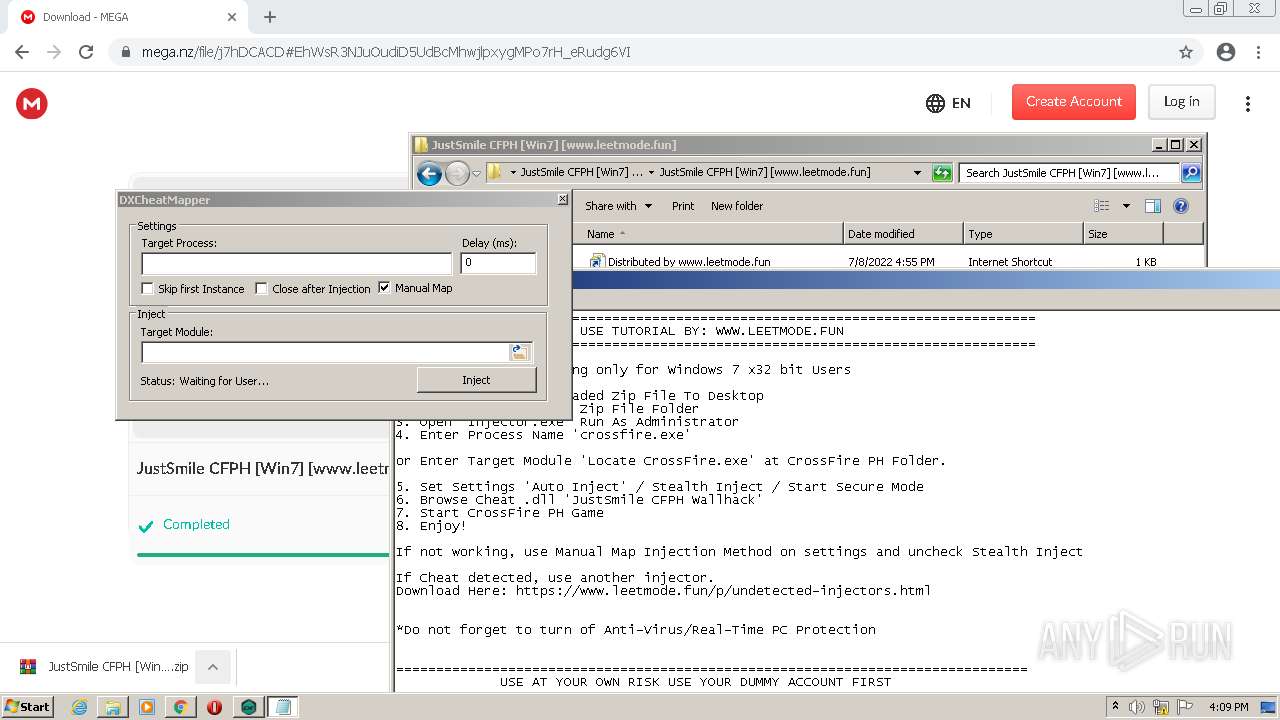Show hidden tray icons arrow

coord(1116,707)
